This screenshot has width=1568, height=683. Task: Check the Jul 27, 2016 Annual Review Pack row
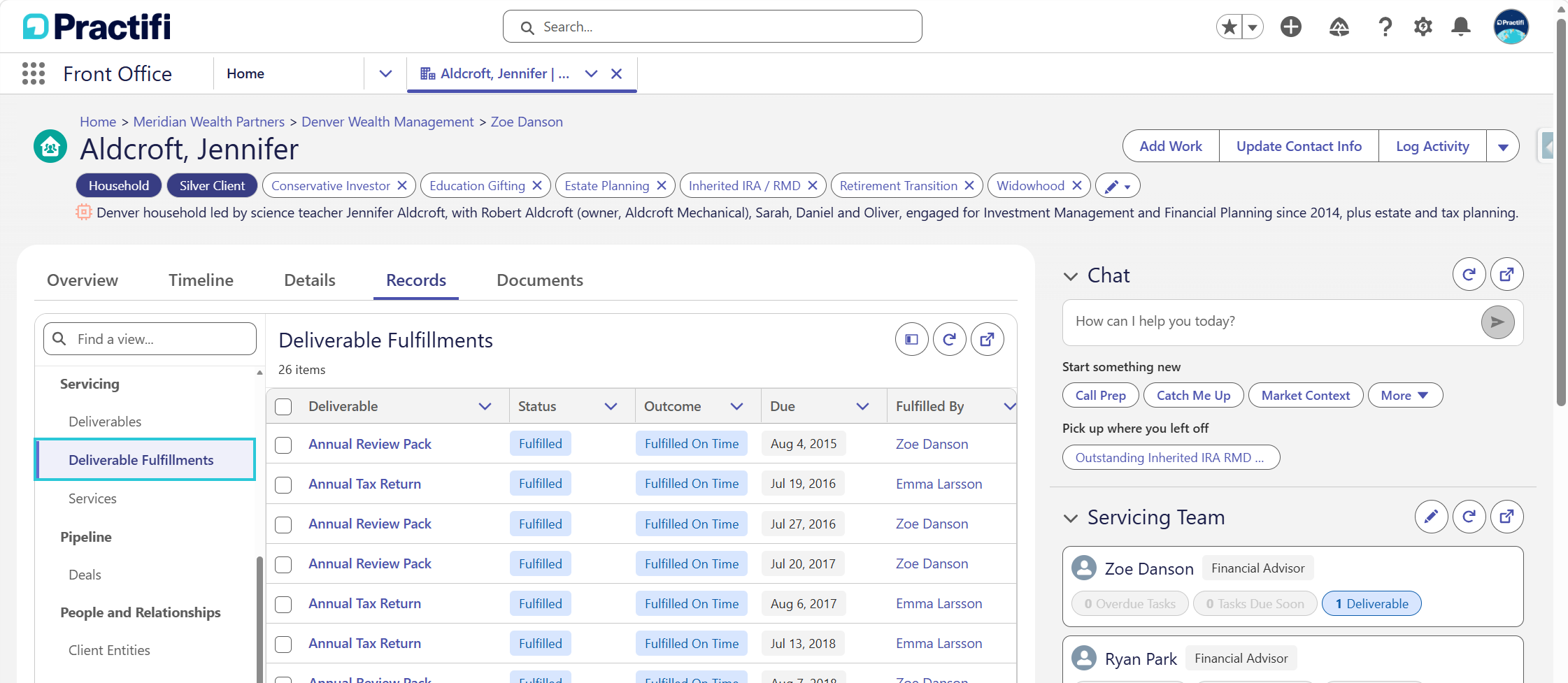tap(283, 524)
